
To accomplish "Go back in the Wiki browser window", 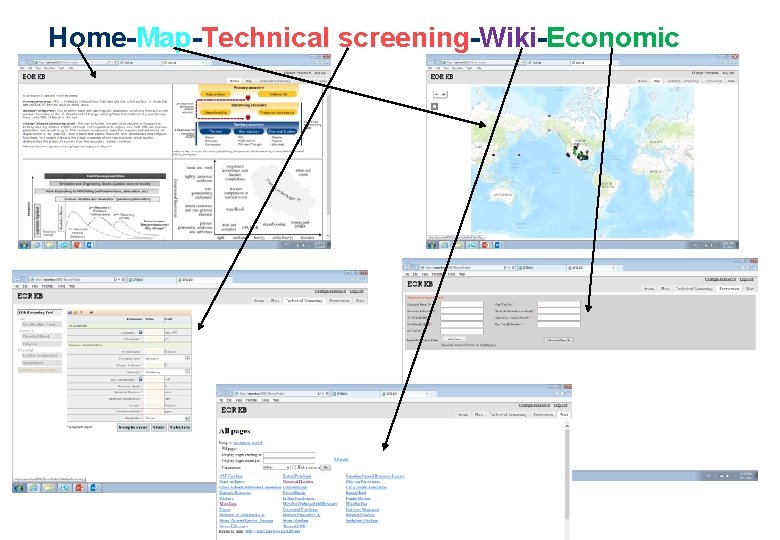I will (x=222, y=393).
